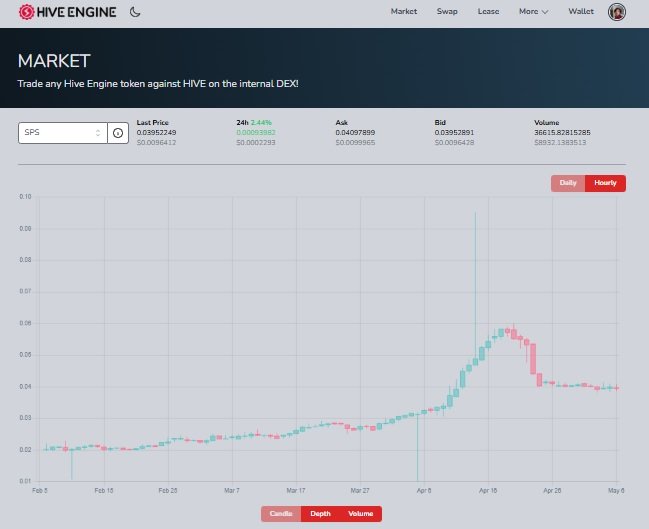Open the user profile avatar
Viewport: 649px width, 529px height.
617,12
